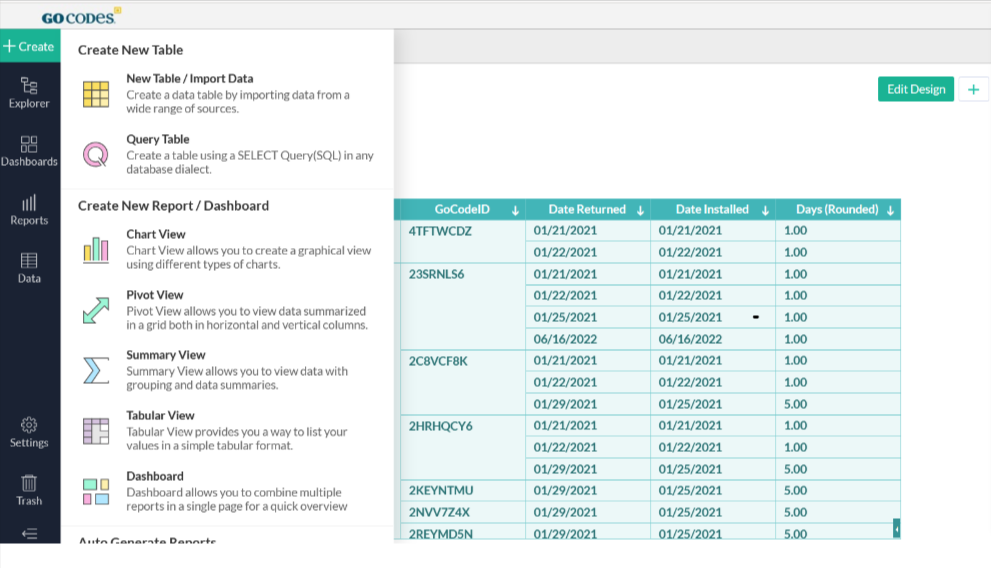Screen dimensions: 991x568
Task: Select New Table / Import Data option
Action: pyautogui.click(x=228, y=94)
